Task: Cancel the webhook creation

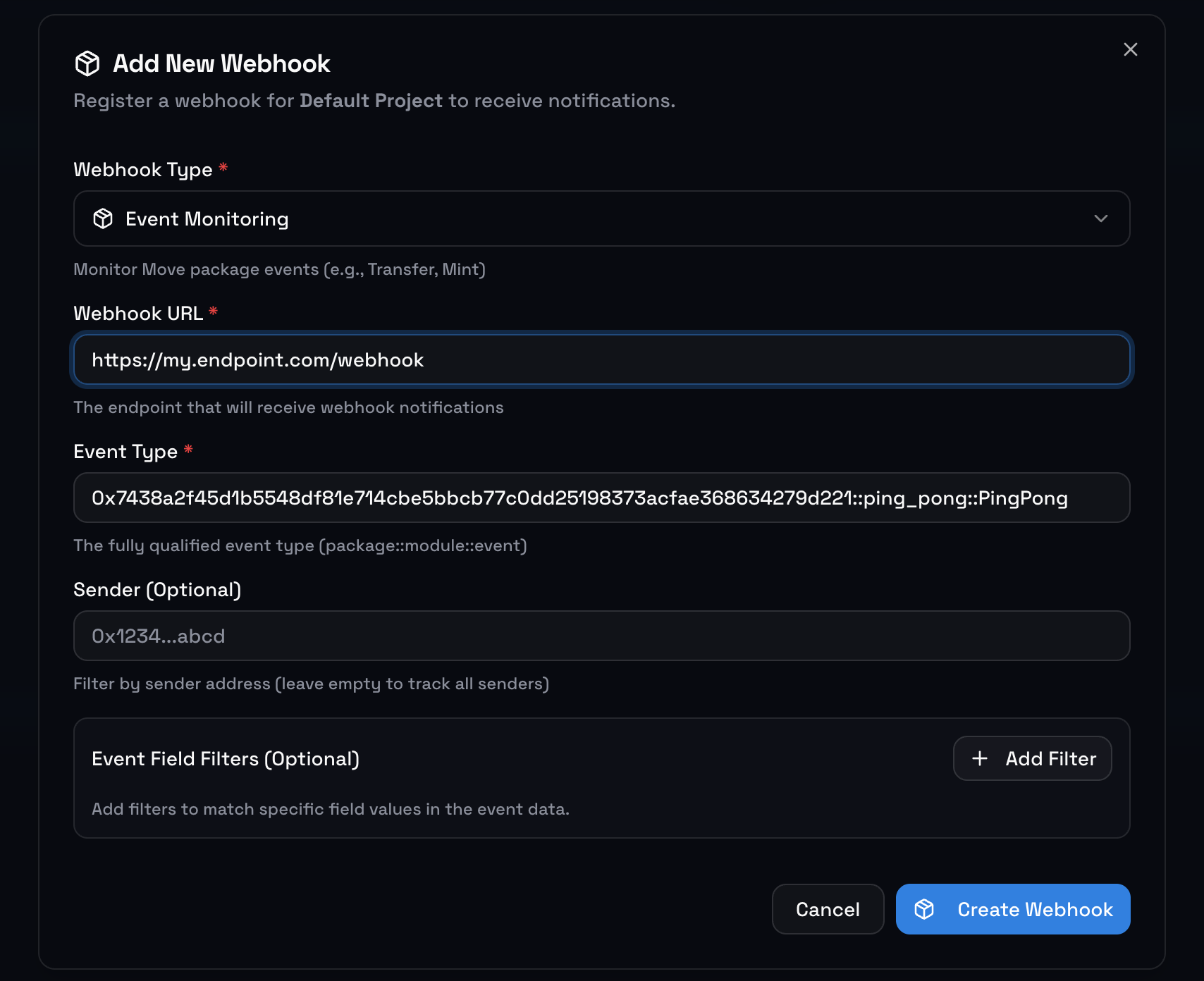Action: [828, 909]
